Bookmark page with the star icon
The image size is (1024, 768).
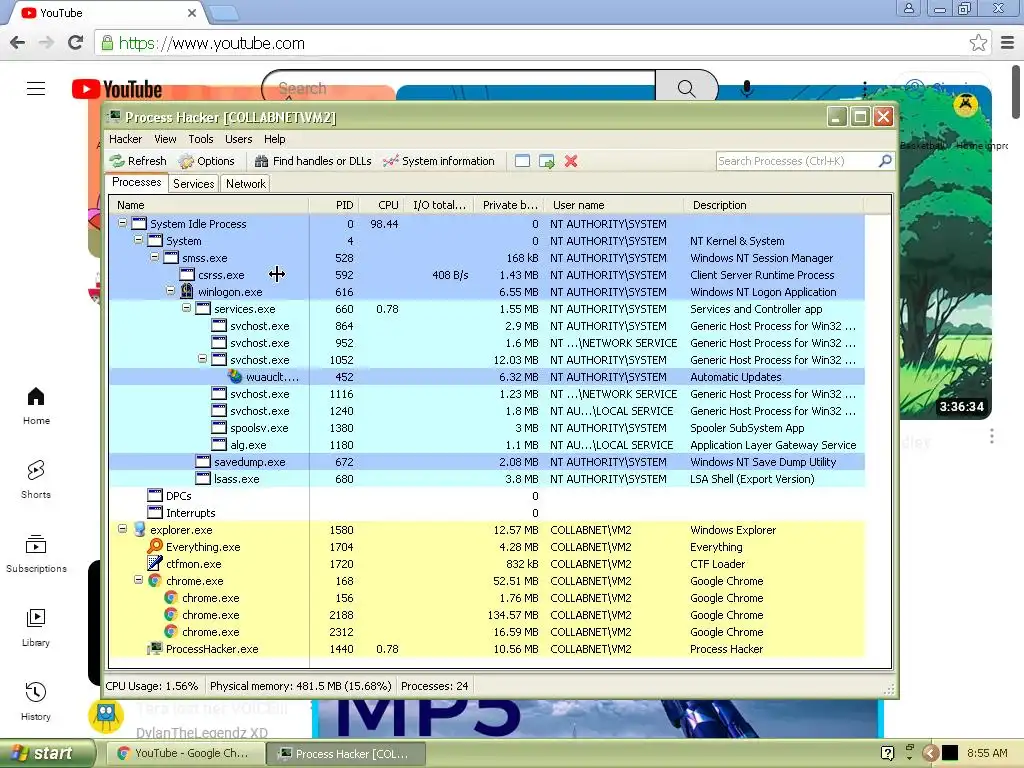coord(978,43)
